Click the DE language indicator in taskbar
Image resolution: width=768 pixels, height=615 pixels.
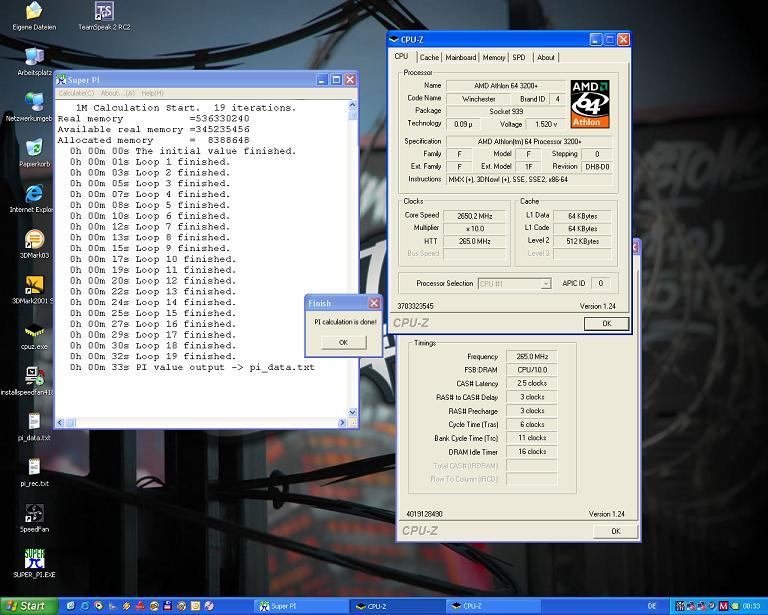(x=652, y=606)
